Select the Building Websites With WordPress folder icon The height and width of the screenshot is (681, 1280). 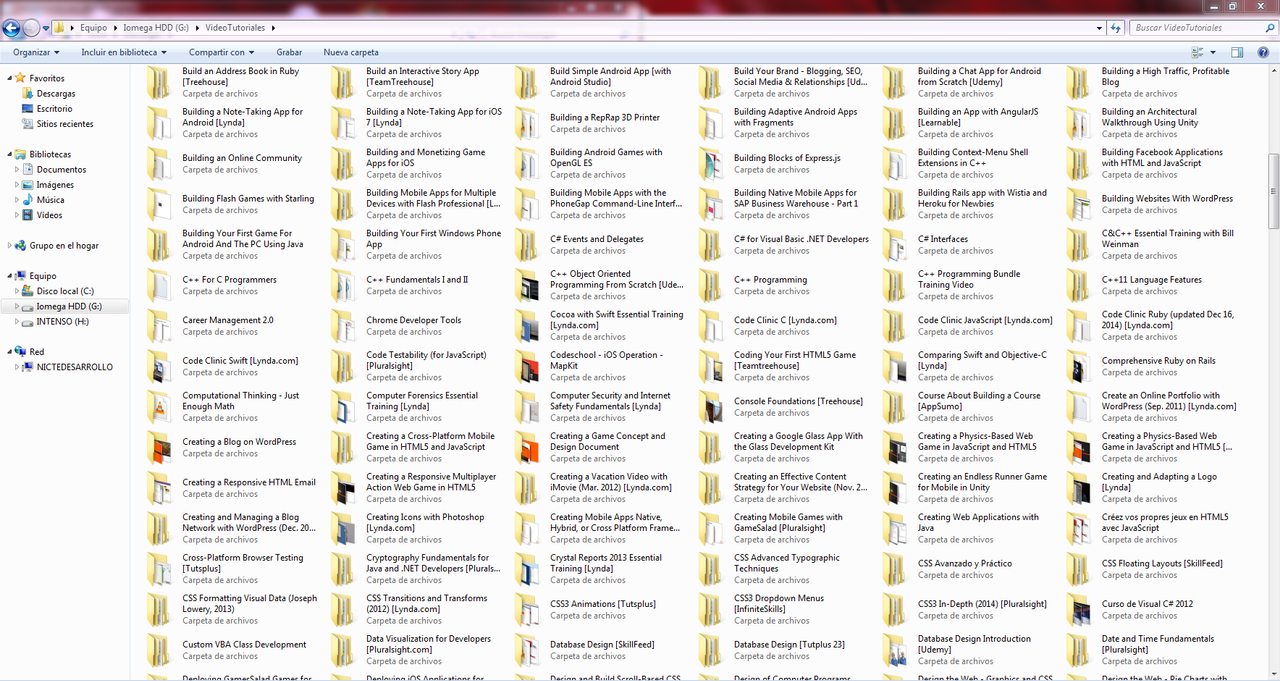[1079, 204]
